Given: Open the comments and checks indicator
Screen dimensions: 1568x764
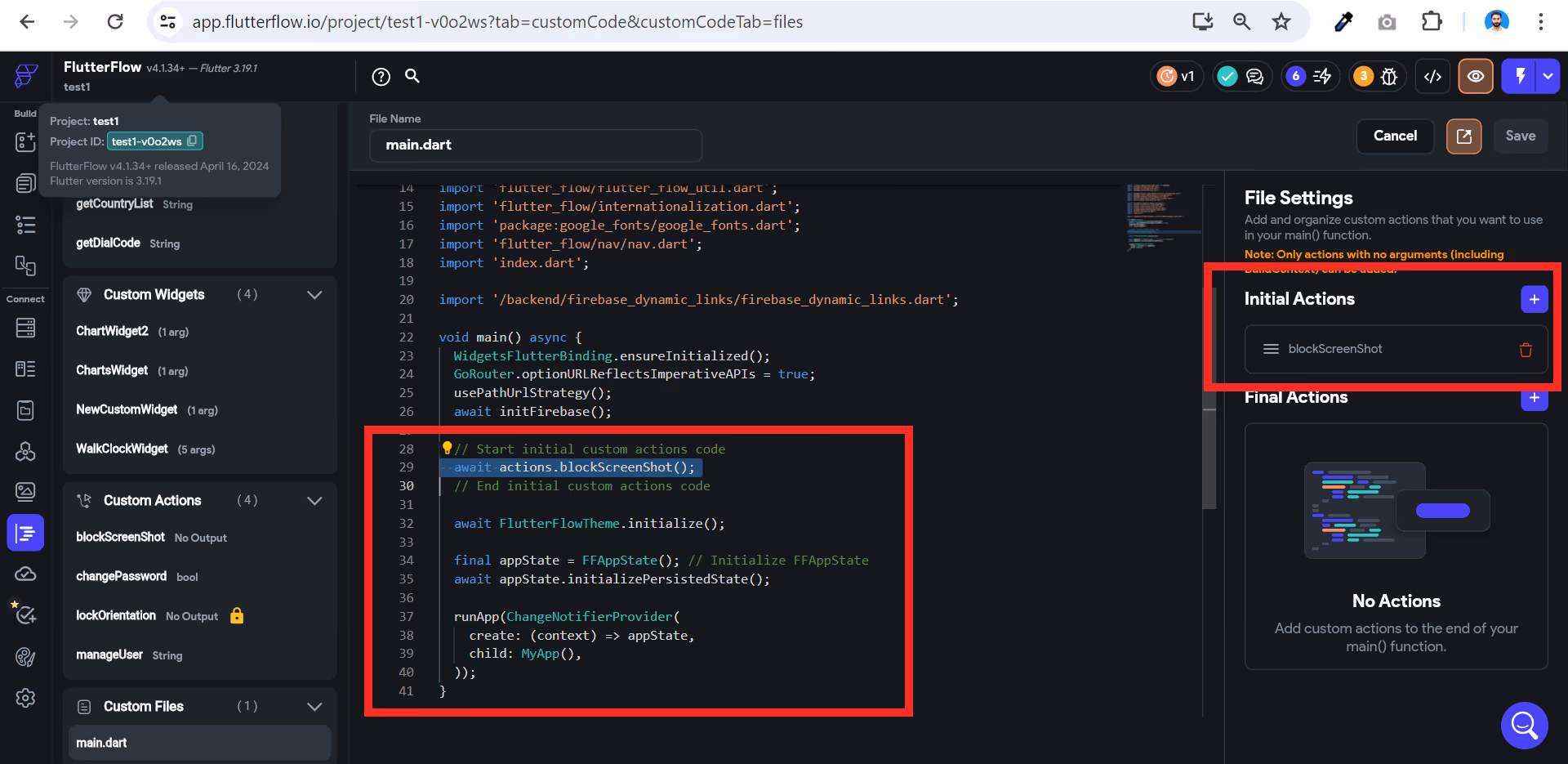Looking at the screenshot, I should [x=1241, y=76].
